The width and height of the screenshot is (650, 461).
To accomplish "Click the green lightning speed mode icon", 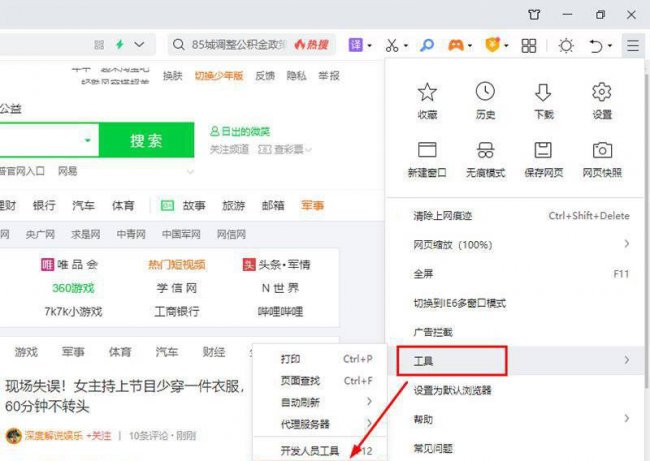I will (120, 44).
